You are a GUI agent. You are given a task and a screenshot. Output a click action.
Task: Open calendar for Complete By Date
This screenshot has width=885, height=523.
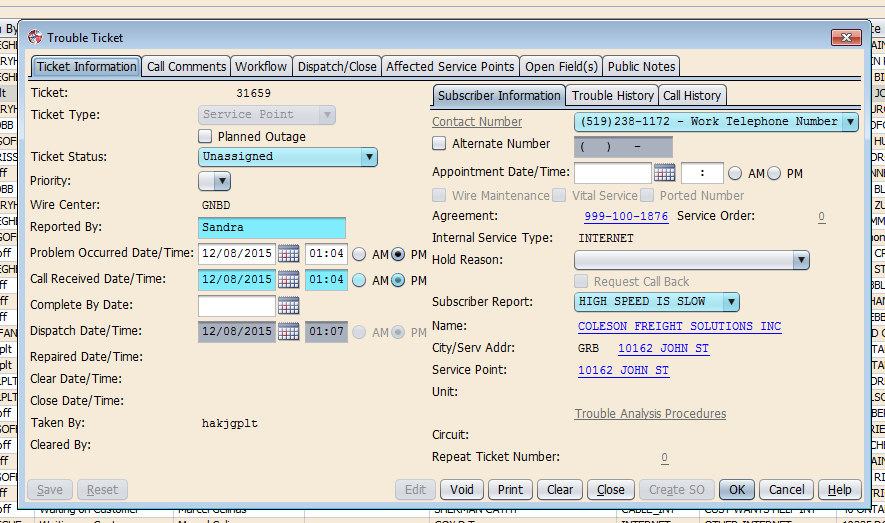point(288,306)
